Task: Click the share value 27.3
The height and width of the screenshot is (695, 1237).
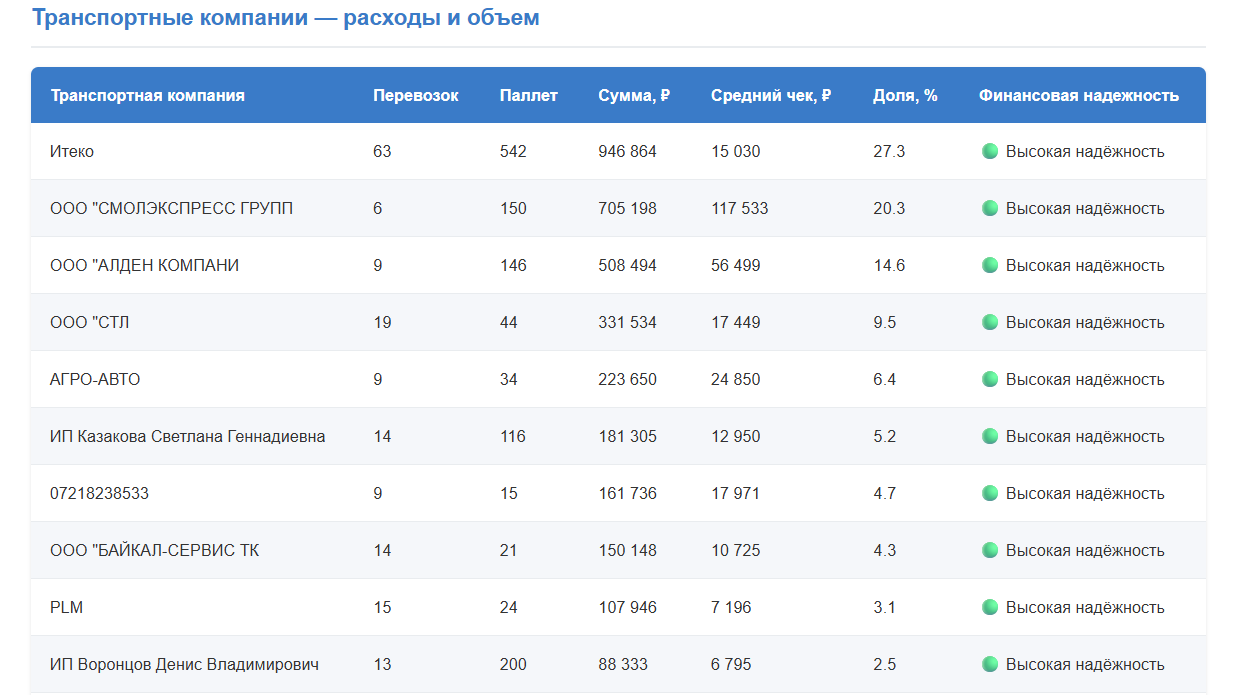Action: (889, 151)
